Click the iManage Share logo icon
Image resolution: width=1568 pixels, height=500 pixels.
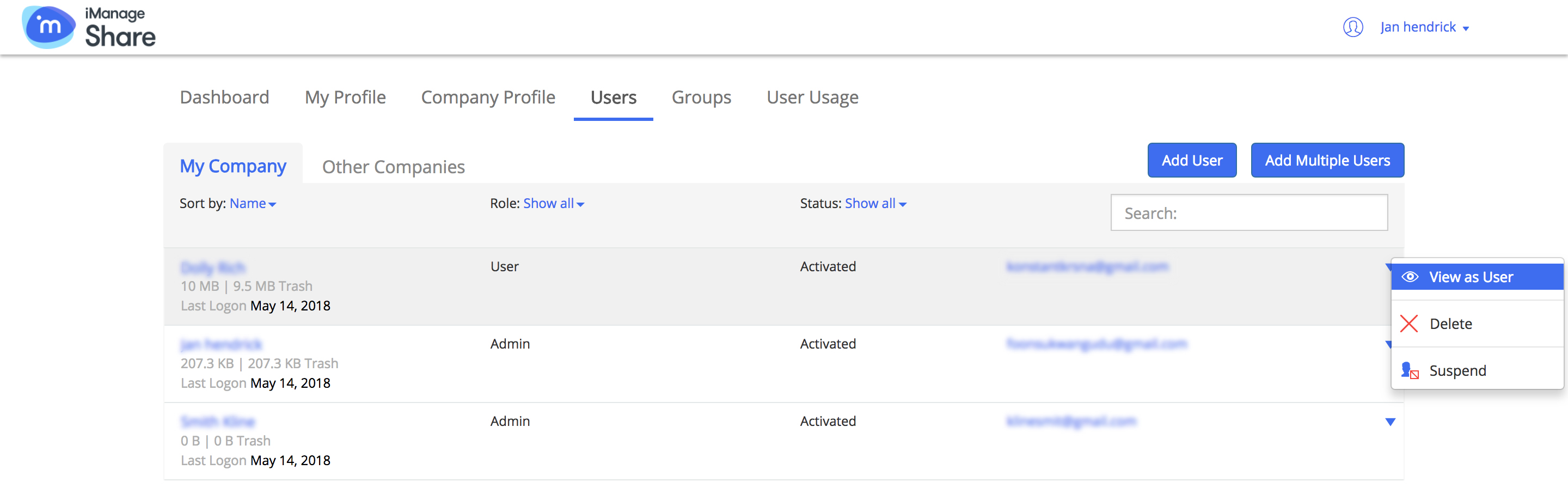point(48,27)
